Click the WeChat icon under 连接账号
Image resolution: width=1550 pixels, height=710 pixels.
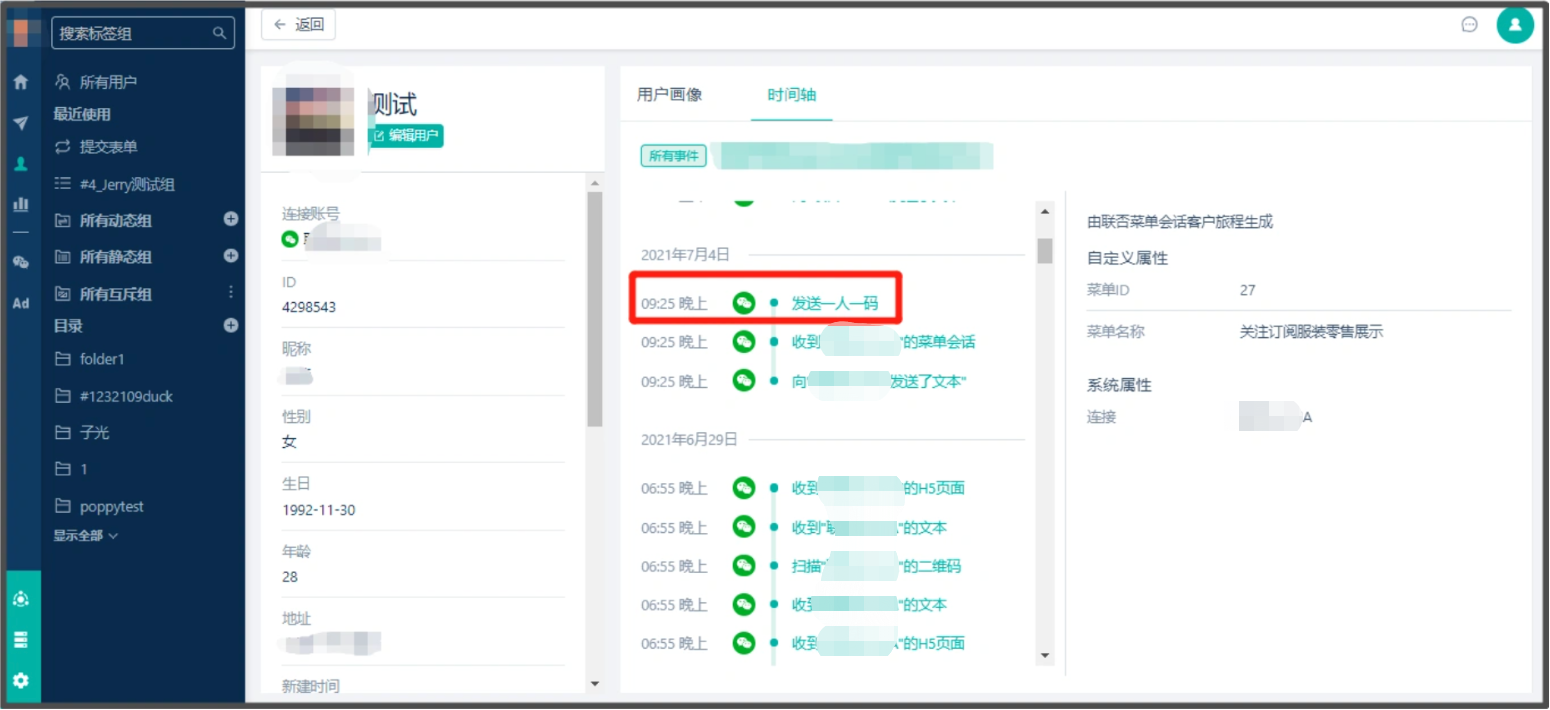tap(290, 239)
